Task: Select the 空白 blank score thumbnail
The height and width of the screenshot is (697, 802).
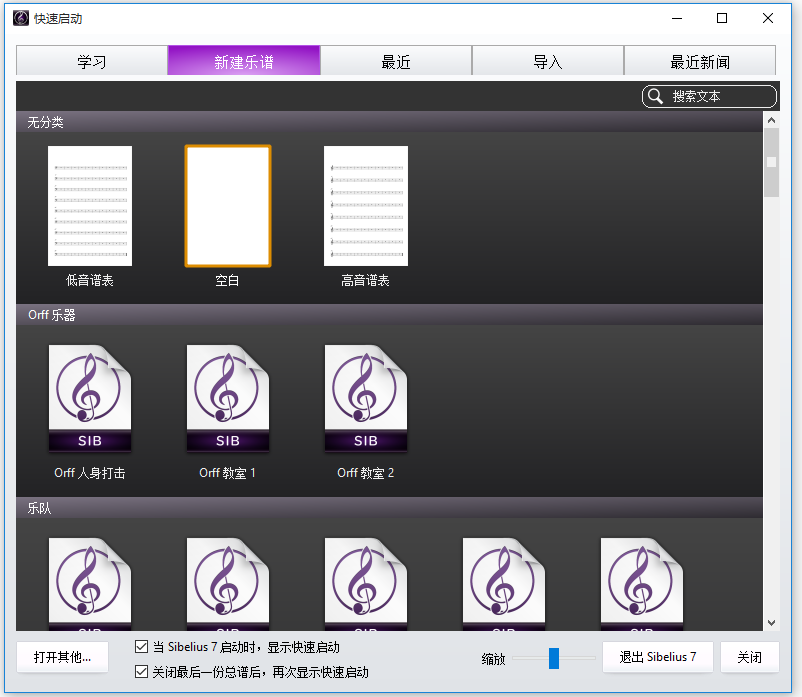Action: (x=227, y=206)
